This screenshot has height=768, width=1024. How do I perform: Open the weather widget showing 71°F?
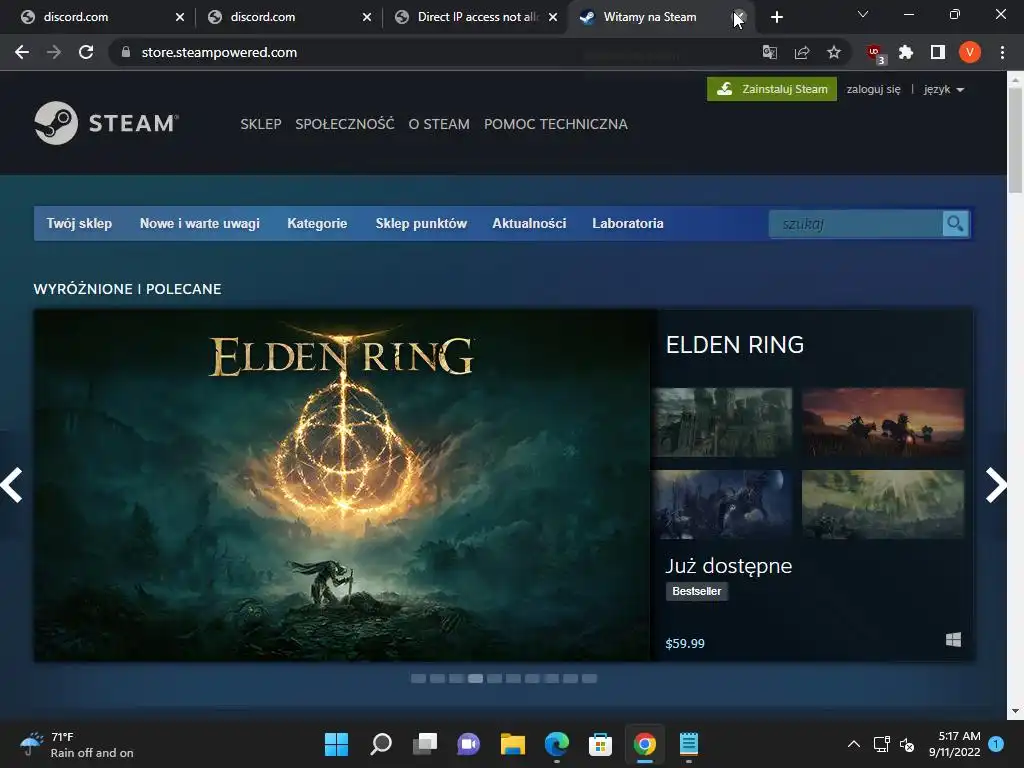tap(76, 744)
